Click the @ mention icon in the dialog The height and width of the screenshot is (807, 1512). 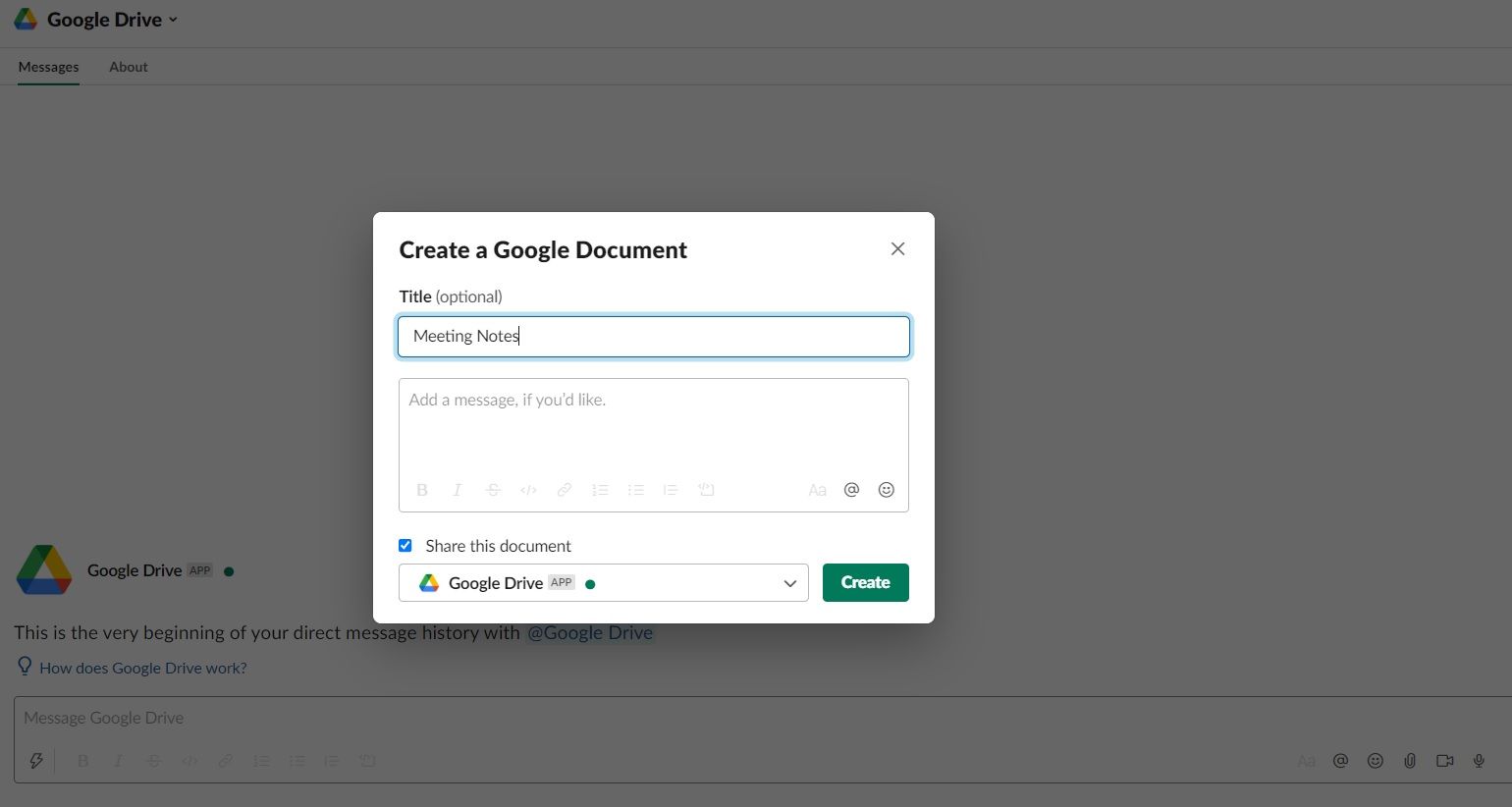coord(851,489)
